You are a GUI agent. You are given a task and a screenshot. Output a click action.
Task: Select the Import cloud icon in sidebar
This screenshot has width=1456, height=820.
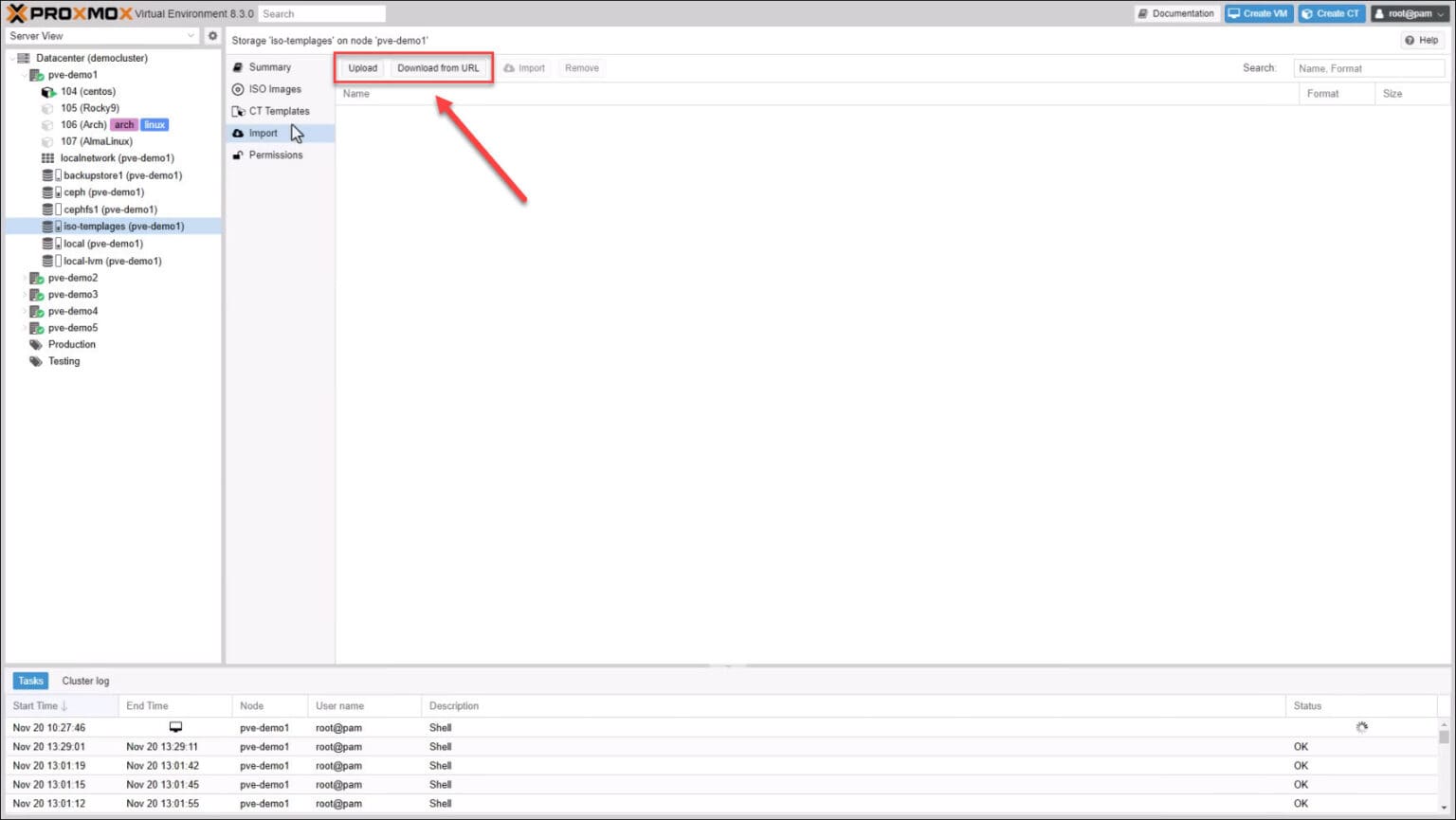coord(238,133)
